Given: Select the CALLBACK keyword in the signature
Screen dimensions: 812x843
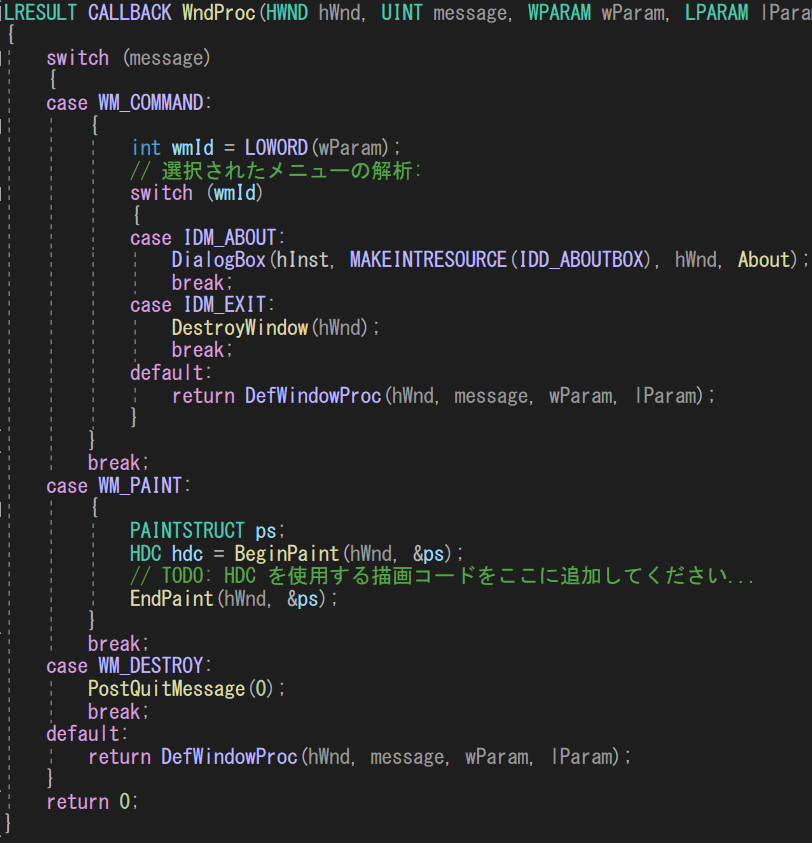Looking at the screenshot, I should pyautogui.click(x=130, y=12).
